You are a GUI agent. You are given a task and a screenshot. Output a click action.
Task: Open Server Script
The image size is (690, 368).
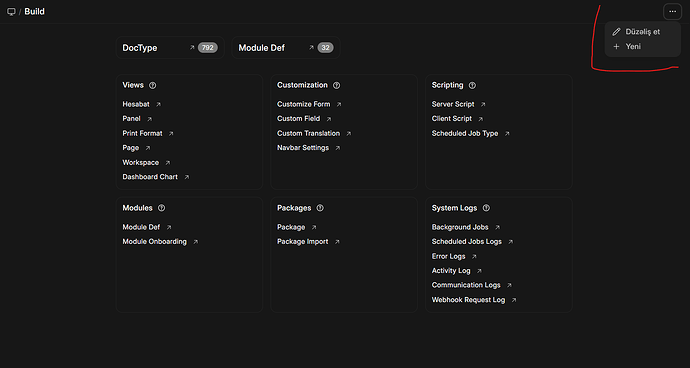[x=453, y=104]
